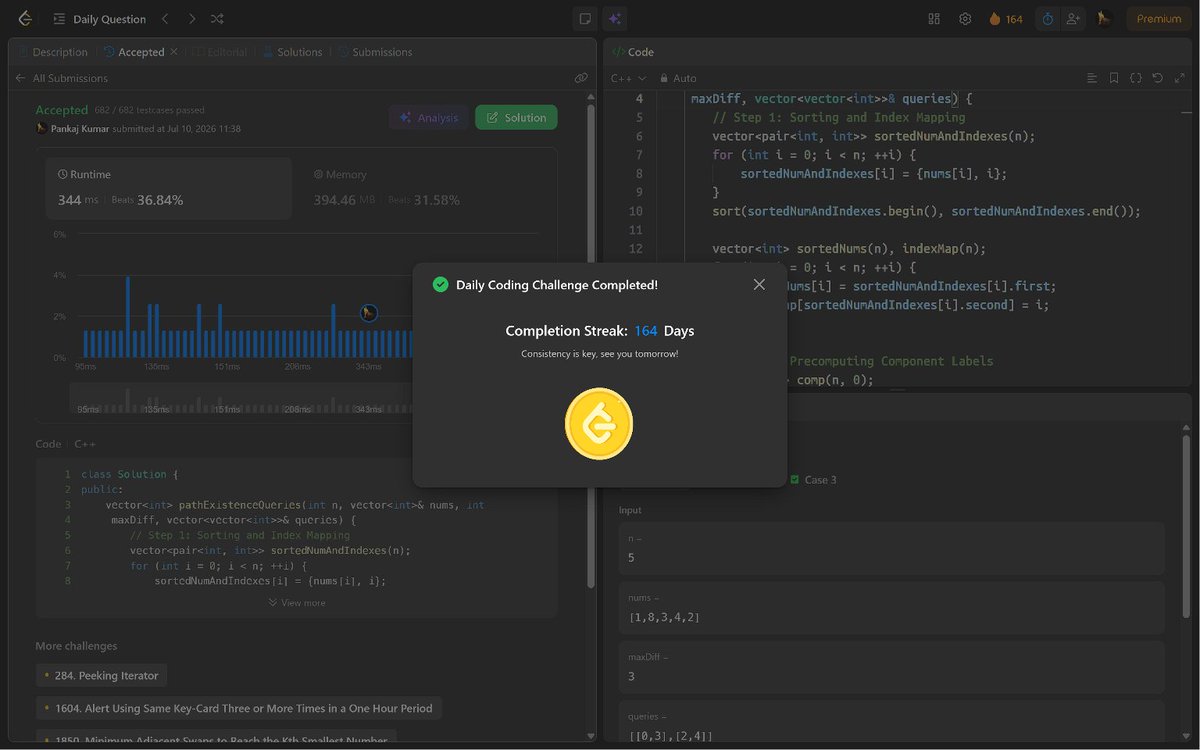Switch to the Editorial tab

click(x=220, y=52)
